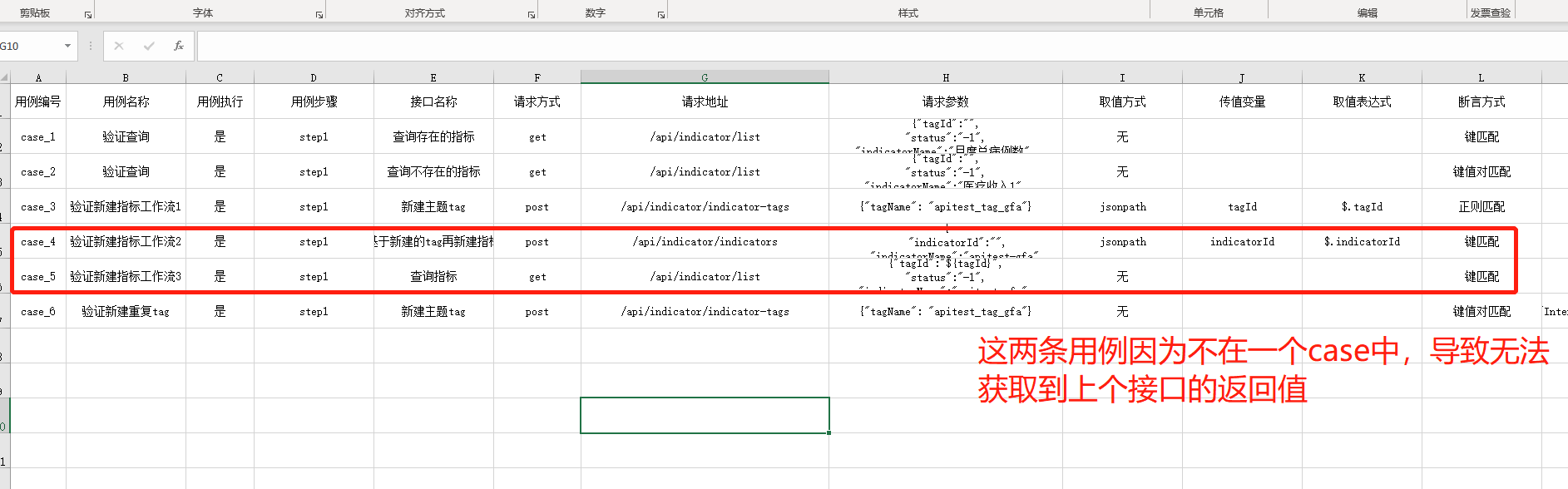
Task: Click the 传值变量 header cell
Action: click(1242, 101)
